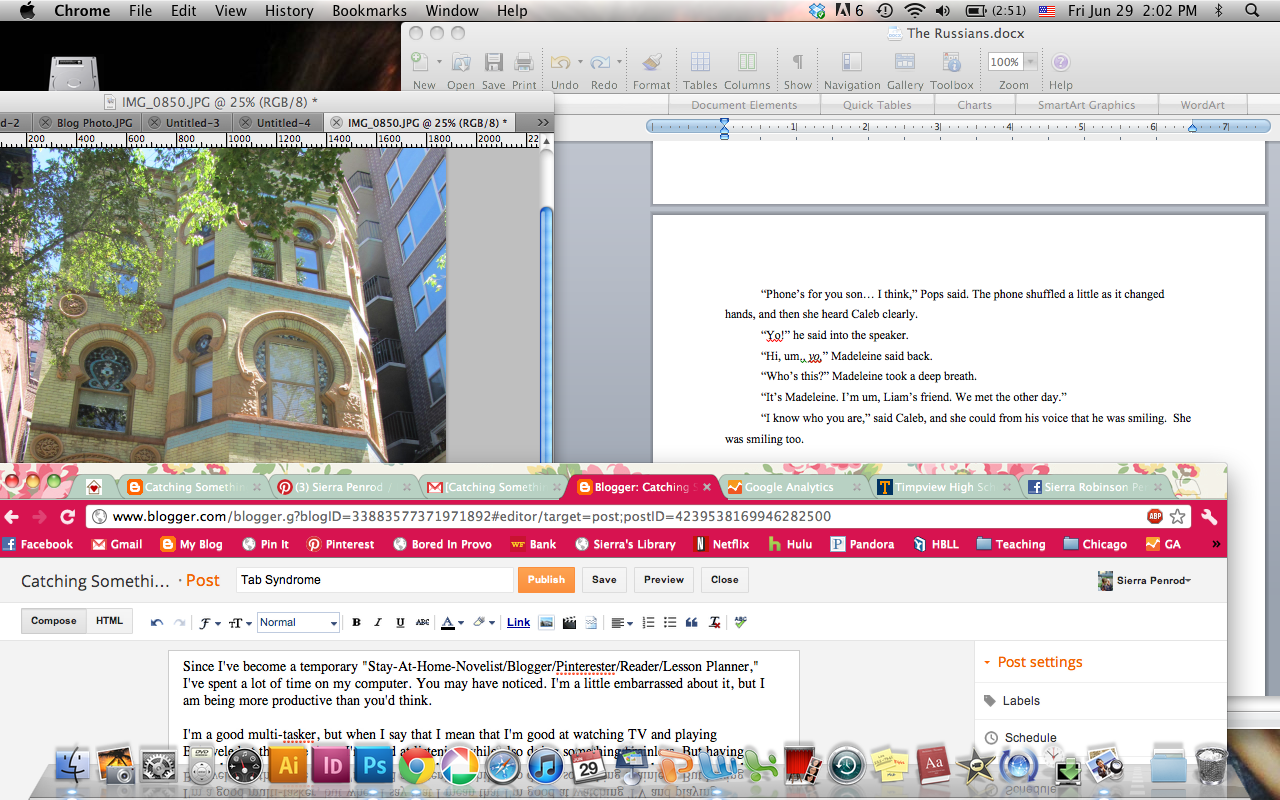Screen dimensions: 1280x800
Task: Open the Bookmarks menu in menu bar
Action: (369, 11)
